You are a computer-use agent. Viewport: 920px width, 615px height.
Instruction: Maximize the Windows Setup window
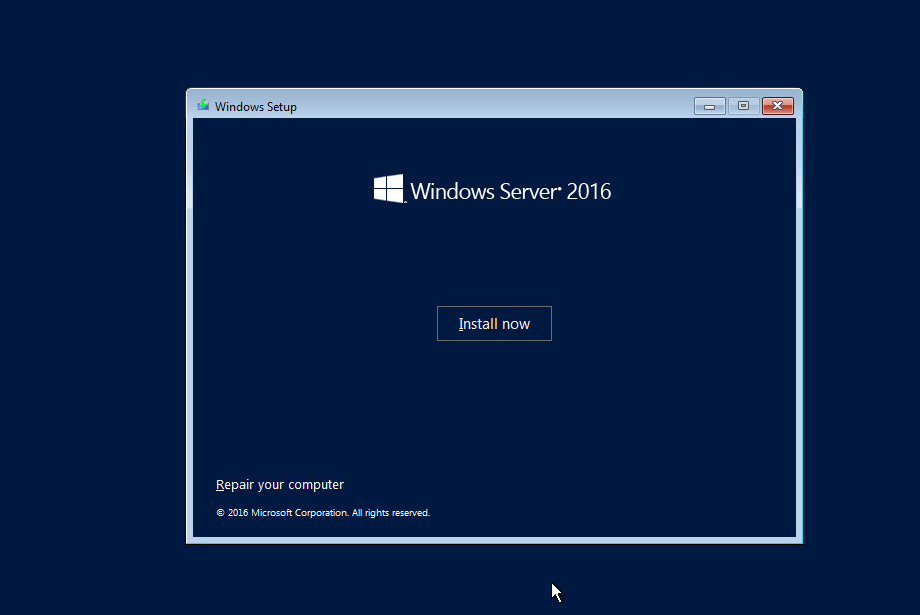[x=743, y=106]
